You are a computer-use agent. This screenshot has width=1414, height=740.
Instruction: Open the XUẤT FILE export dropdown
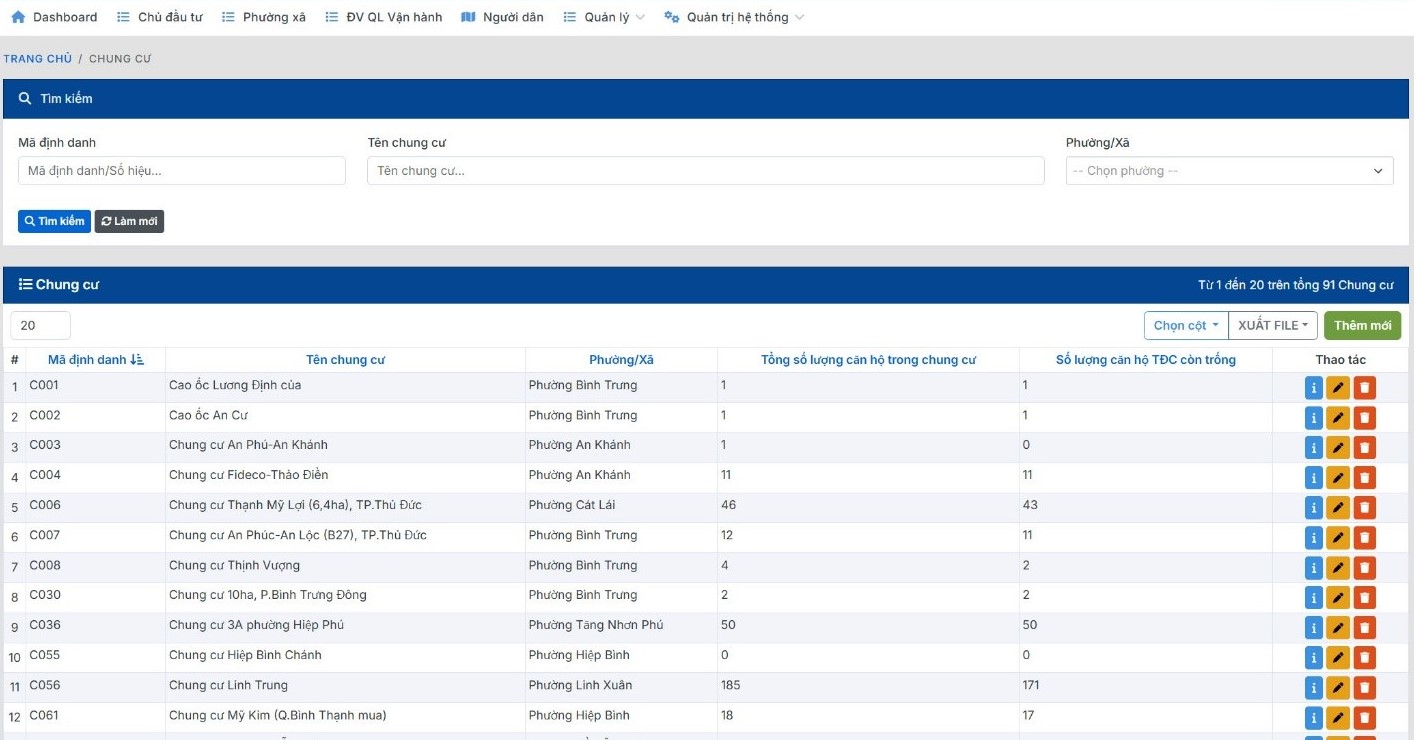1273,325
